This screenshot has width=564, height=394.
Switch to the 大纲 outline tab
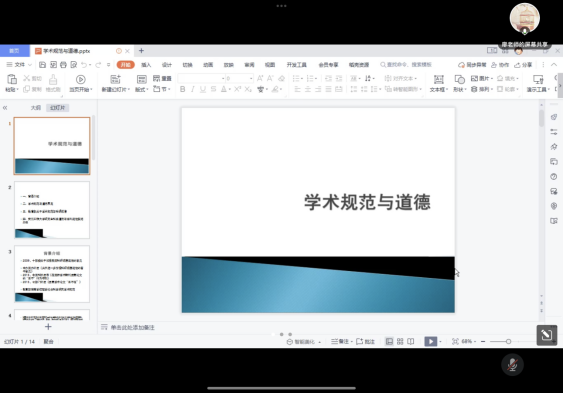tap(36, 108)
